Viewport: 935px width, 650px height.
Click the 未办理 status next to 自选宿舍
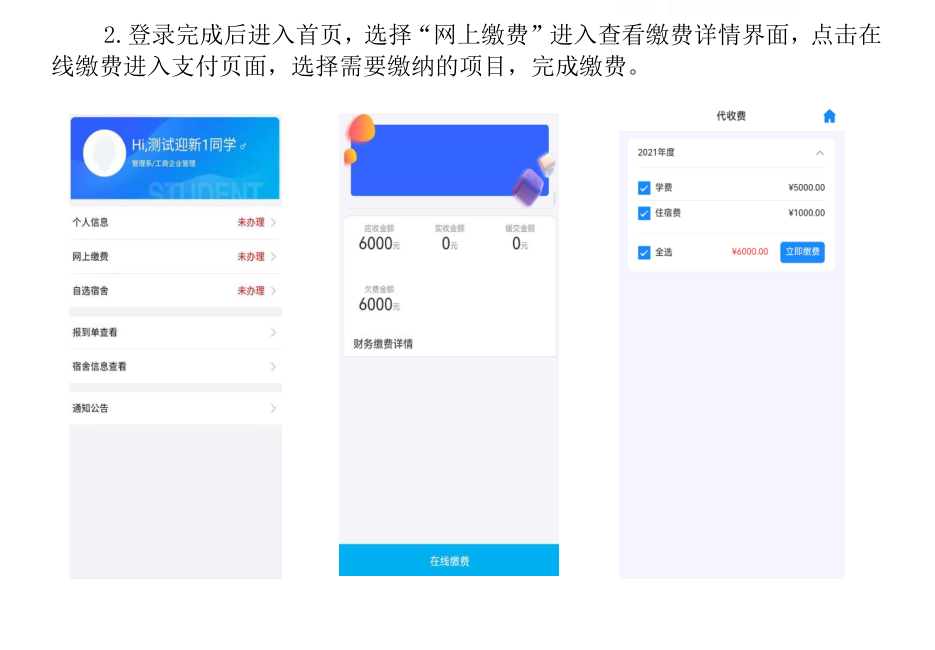[250, 291]
